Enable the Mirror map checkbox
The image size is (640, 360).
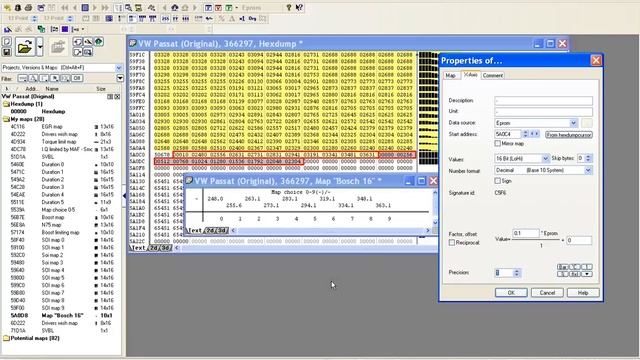click(497, 144)
